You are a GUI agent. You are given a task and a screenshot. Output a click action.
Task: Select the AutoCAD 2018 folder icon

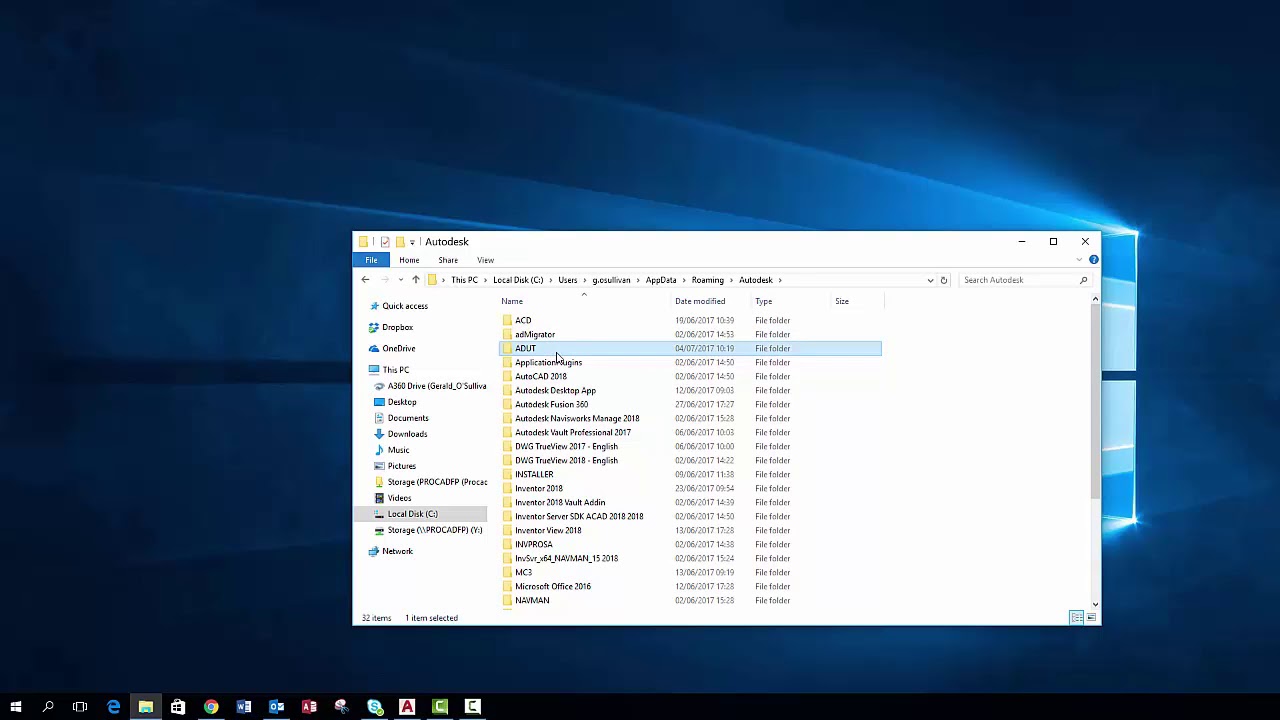[x=507, y=376]
